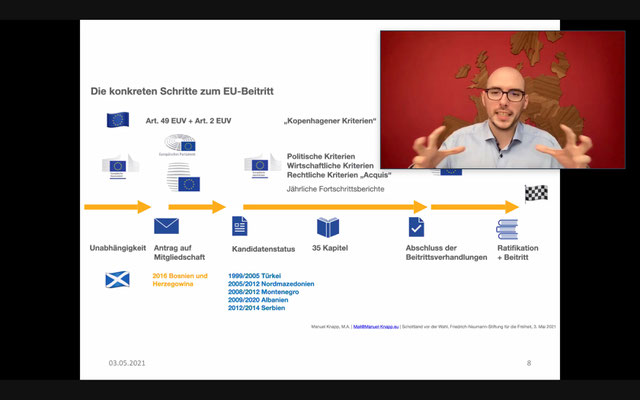Click the European Commission logo above Unabhängigkeit
Screen dimensions: 640x400
tap(120, 167)
